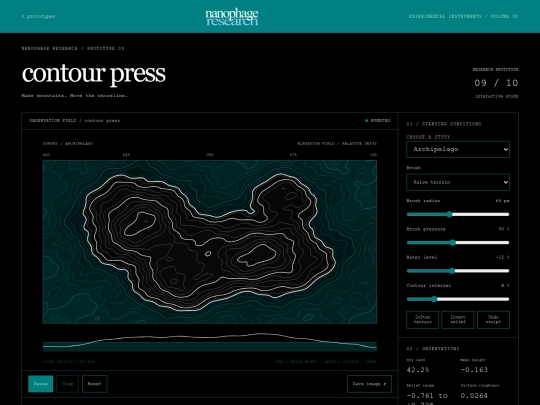Click the contour press heading

[94, 73]
